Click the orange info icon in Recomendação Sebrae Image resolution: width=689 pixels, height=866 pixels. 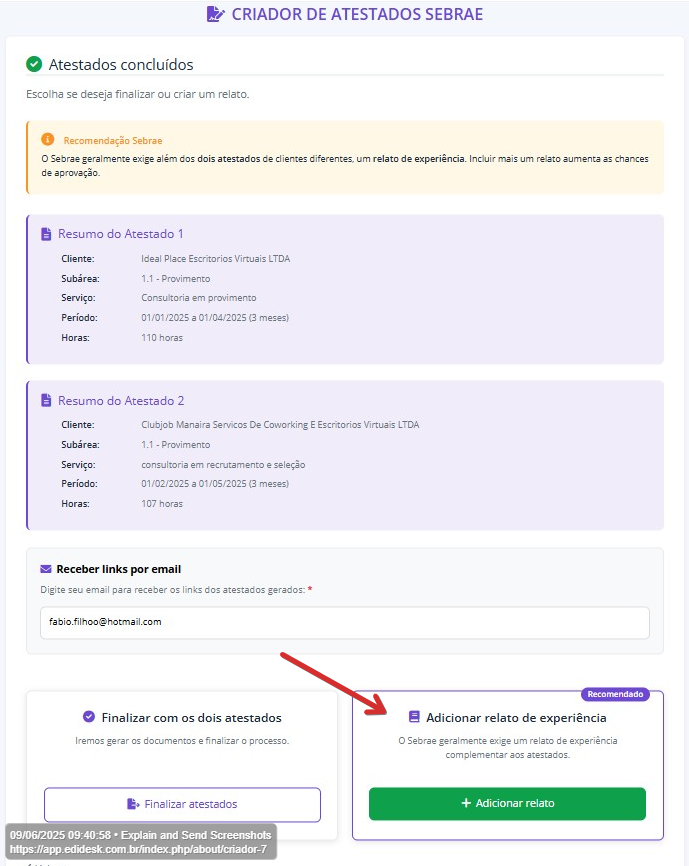pos(48,140)
